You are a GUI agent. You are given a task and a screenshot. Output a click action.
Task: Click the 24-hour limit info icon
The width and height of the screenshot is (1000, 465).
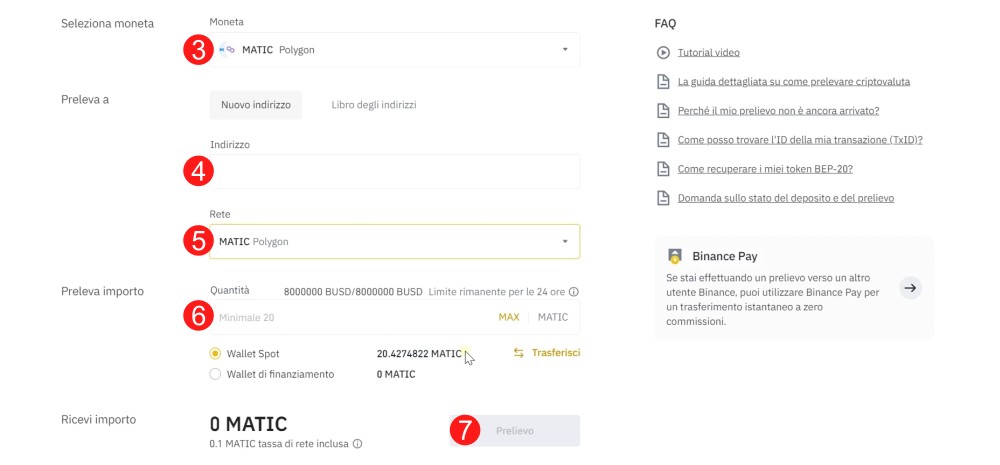[574, 292]
